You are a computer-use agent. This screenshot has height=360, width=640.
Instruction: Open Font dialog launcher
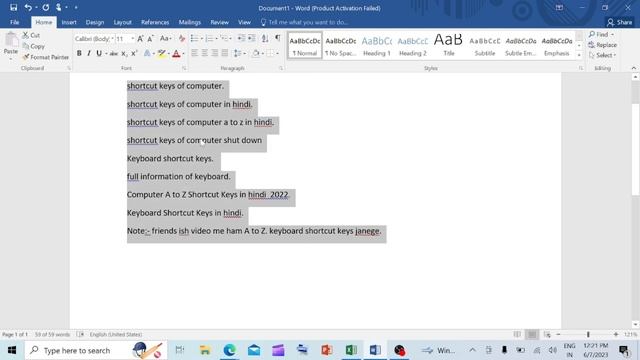[x=184, y=68]
